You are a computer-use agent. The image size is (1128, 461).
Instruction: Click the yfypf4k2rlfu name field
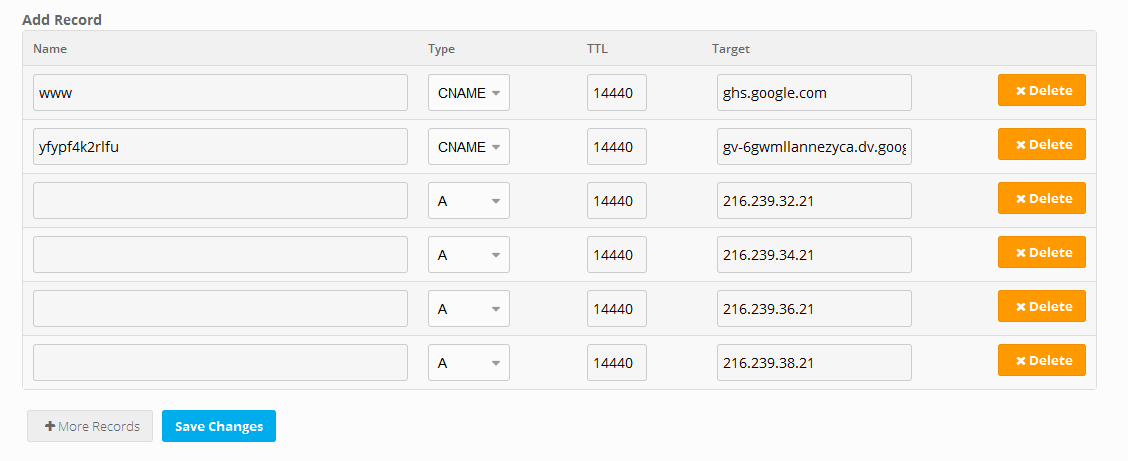tap(220, 147)
